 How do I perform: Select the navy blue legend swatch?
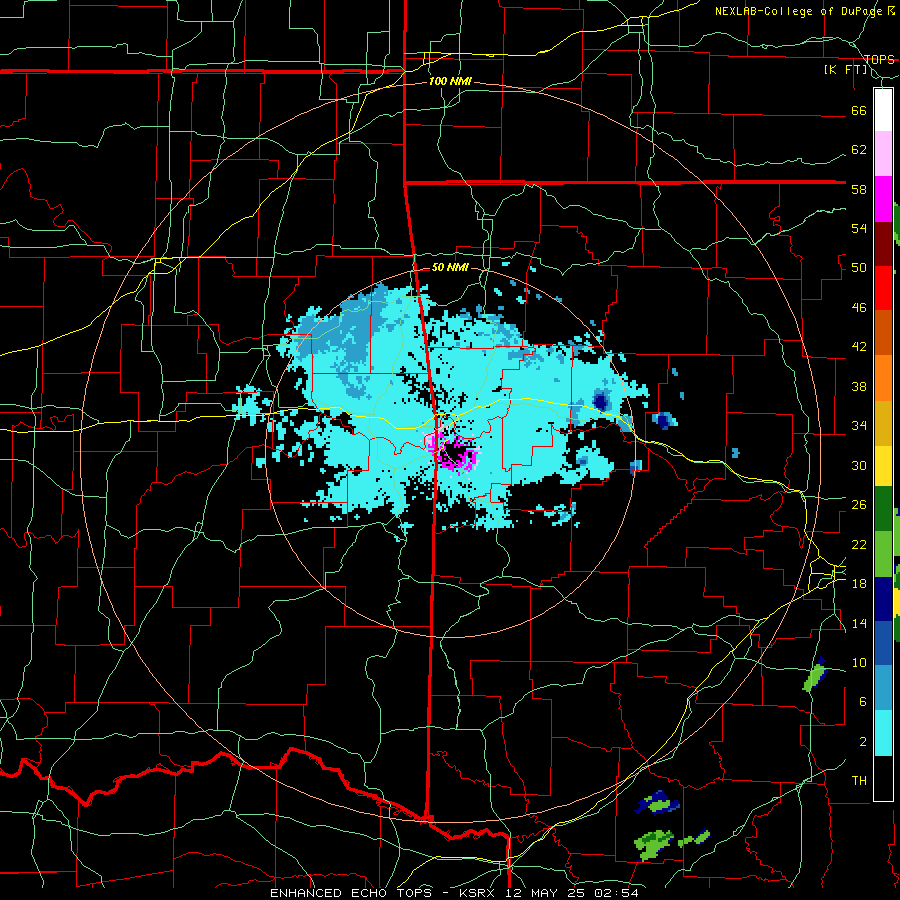pos(883,599)
